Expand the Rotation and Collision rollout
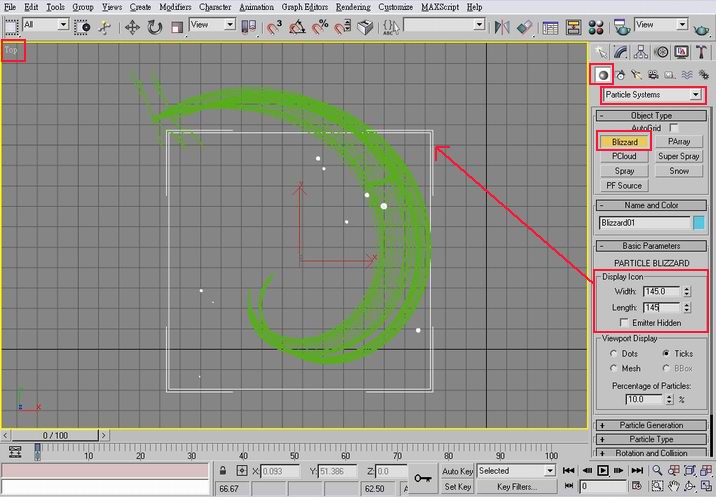The height and width of the screenshot is (497, 716). coord(652,453)
